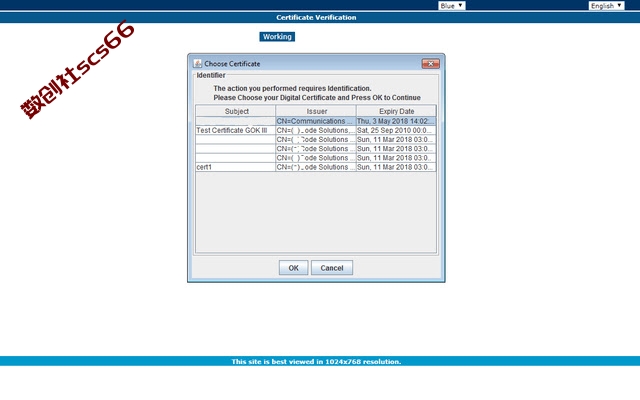Select issuer cell in cert1 row
Image resolution: width=640 pixels, height=400 pixels.
point(316,167)
